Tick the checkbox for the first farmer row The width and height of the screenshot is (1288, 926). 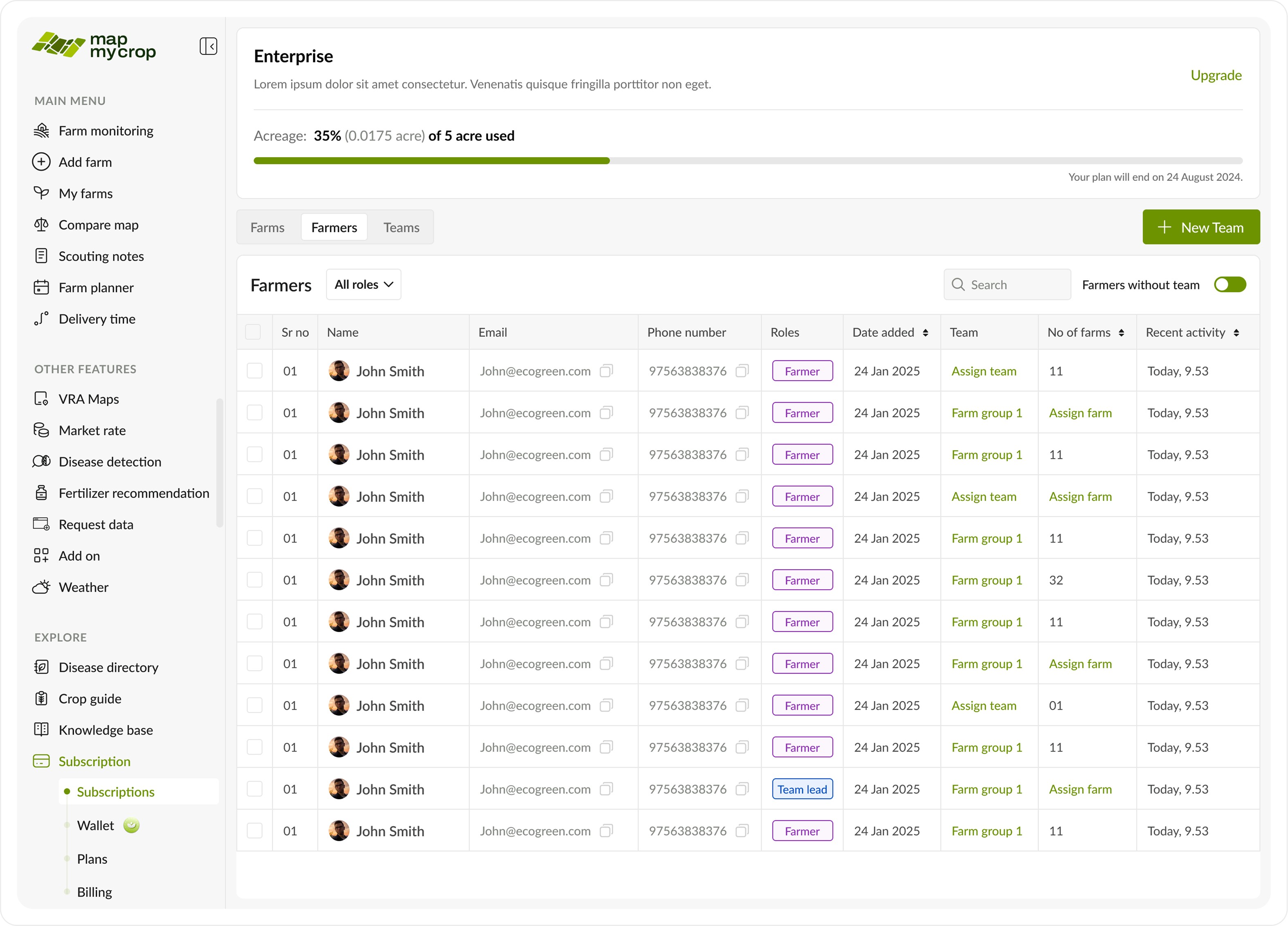coord(254,371)
